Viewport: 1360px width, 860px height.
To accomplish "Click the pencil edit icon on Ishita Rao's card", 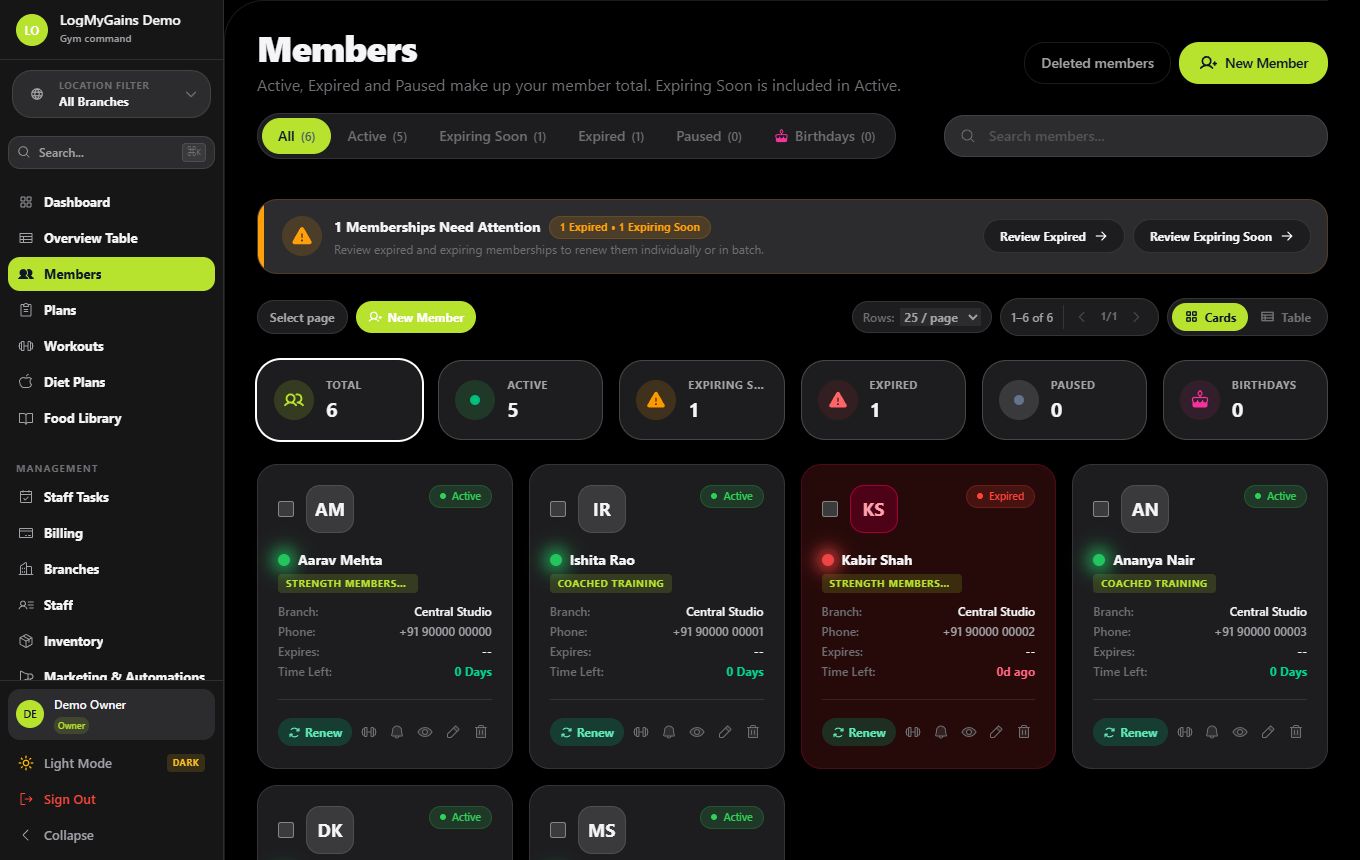I will coord(725,732).
